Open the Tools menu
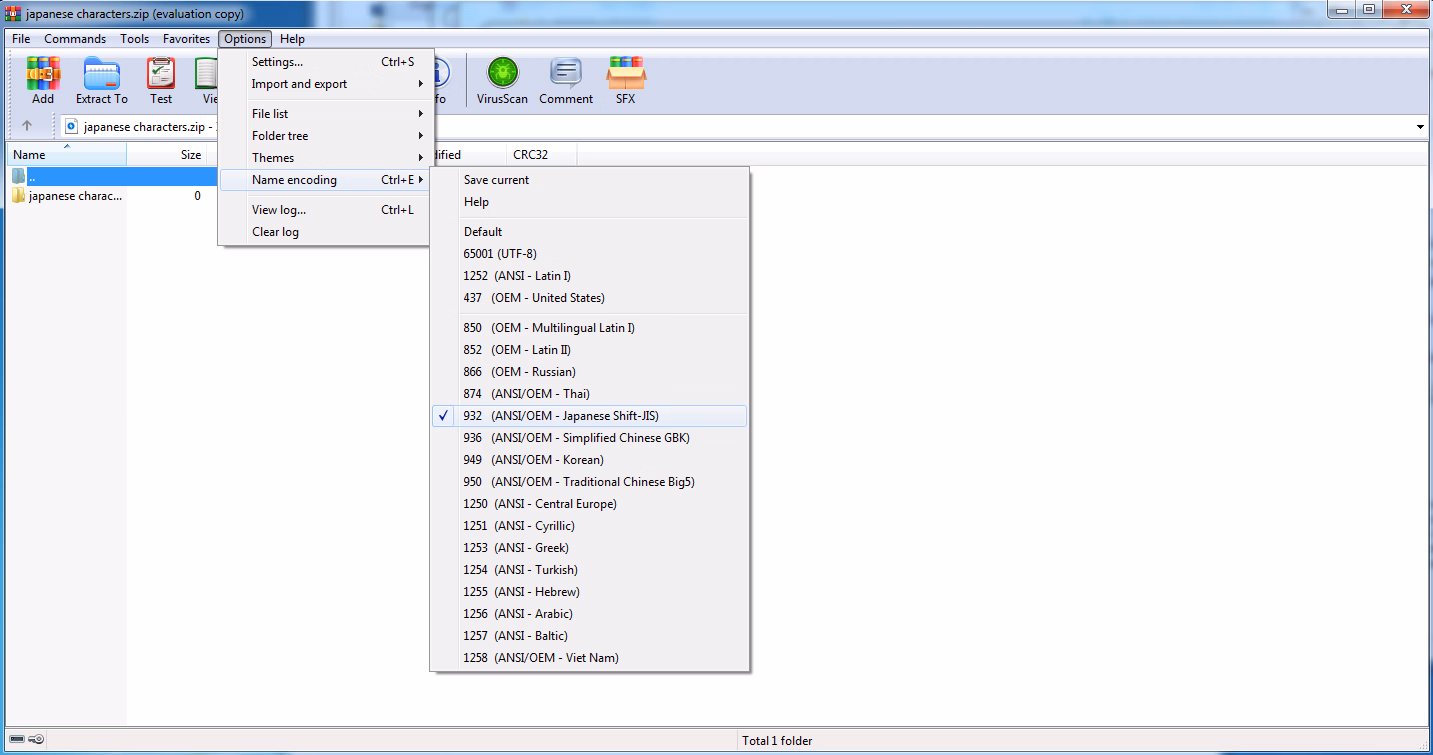The height and width of the screenshot is (755, 1433). [x=134, y=39]
